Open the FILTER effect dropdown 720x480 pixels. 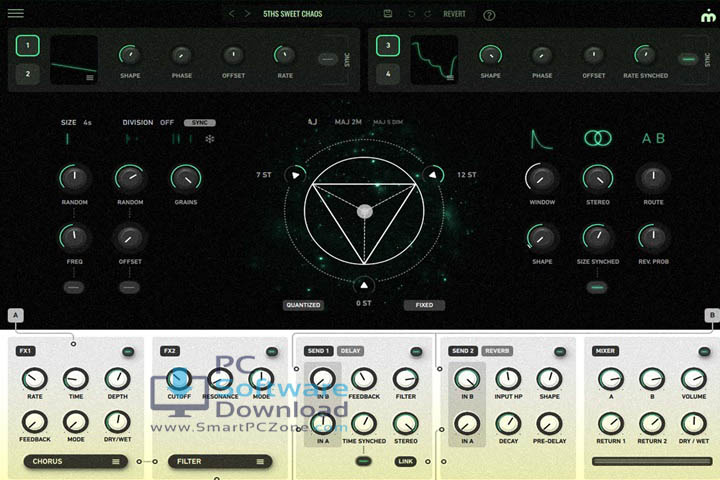point(220,462)
